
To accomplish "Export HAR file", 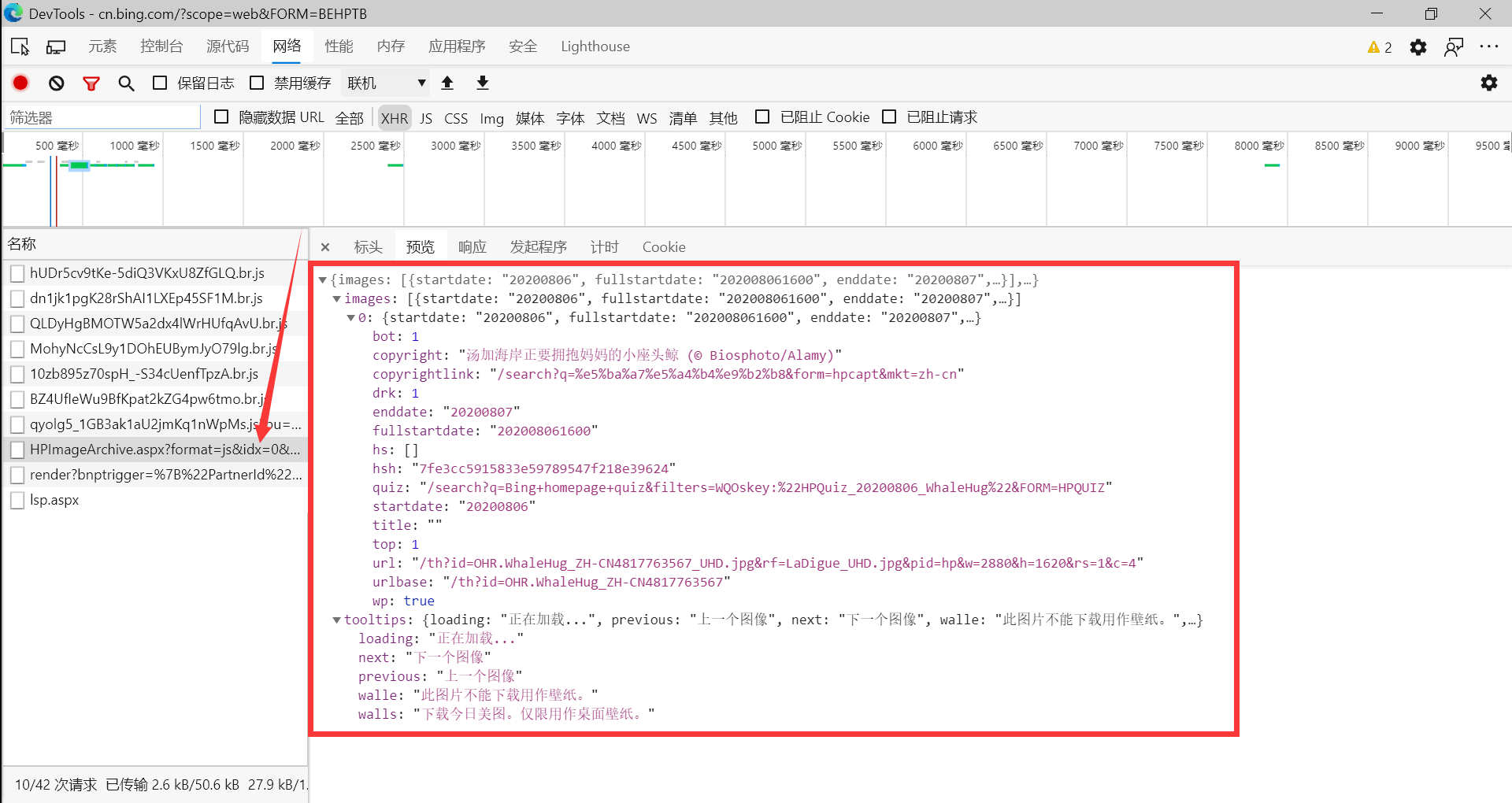I will (482, 83).
